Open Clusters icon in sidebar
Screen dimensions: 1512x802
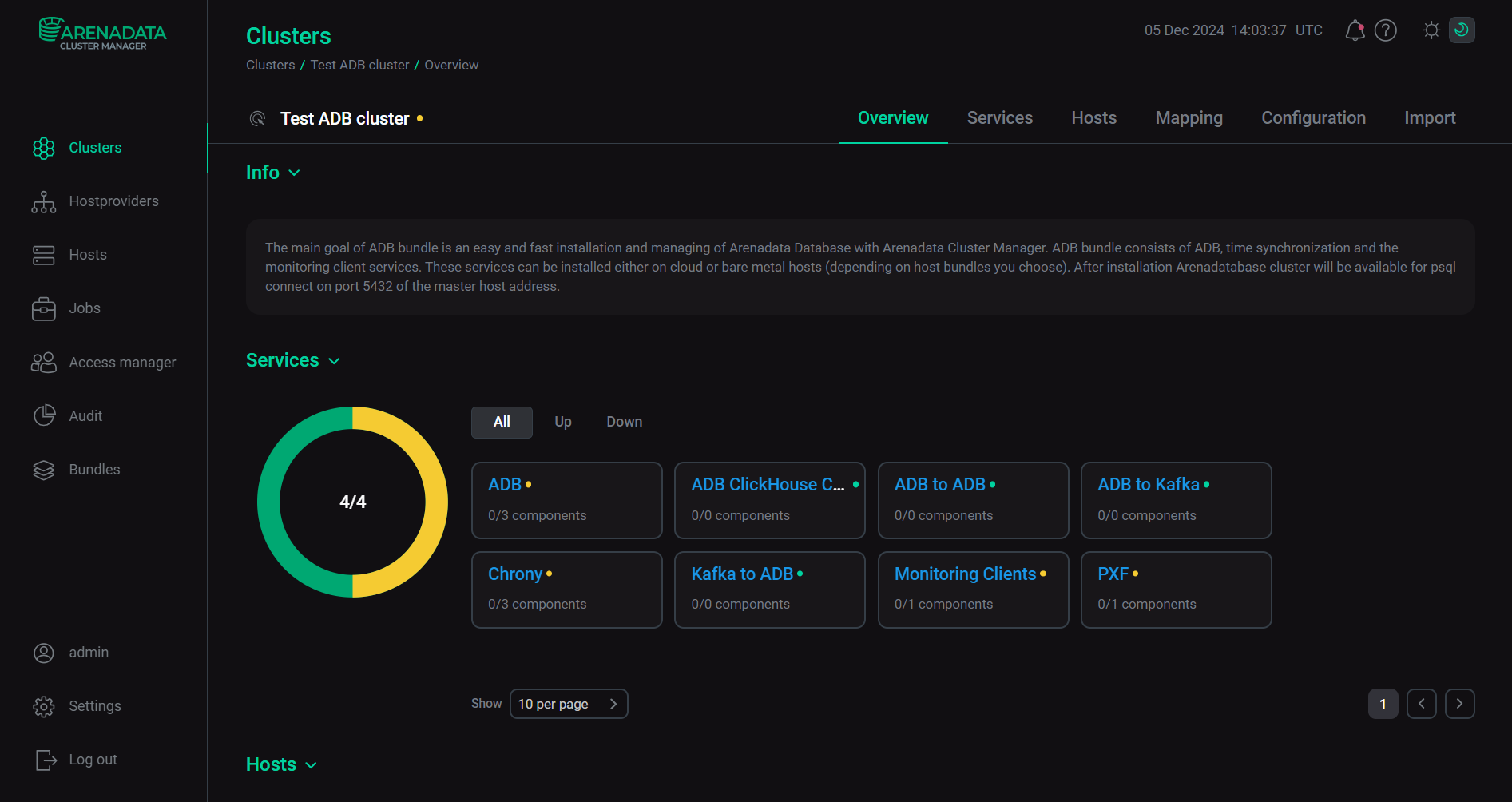click(x=44, y=148)
